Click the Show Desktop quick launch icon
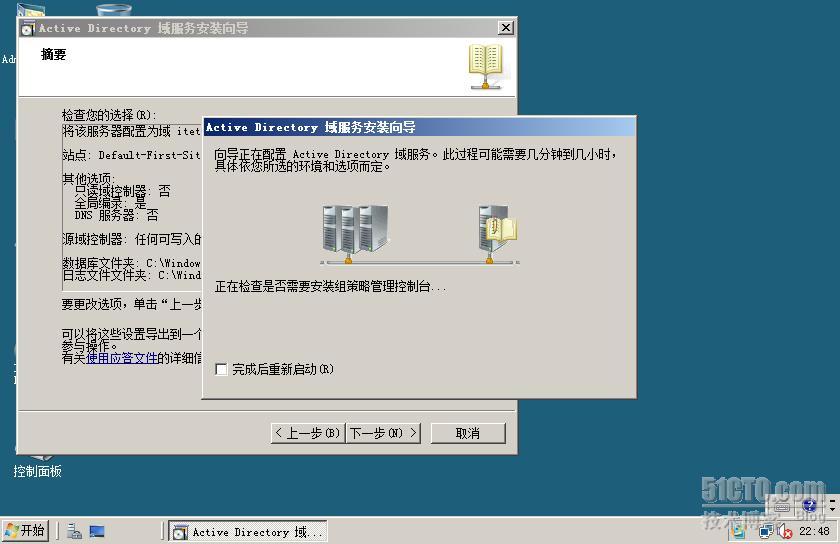The image size is (840, 544). coord(97,531)
